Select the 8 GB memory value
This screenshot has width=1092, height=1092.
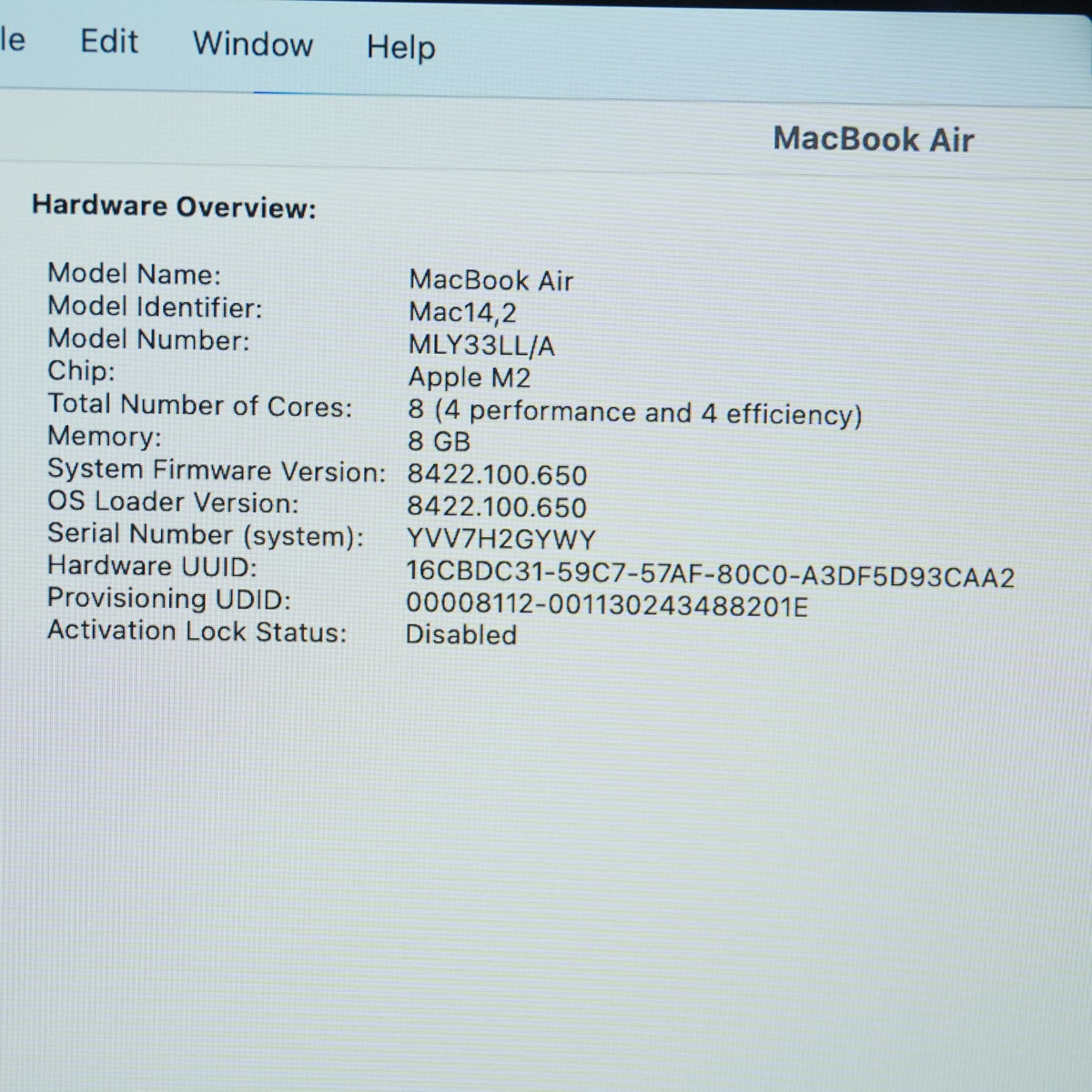[439, 442]
